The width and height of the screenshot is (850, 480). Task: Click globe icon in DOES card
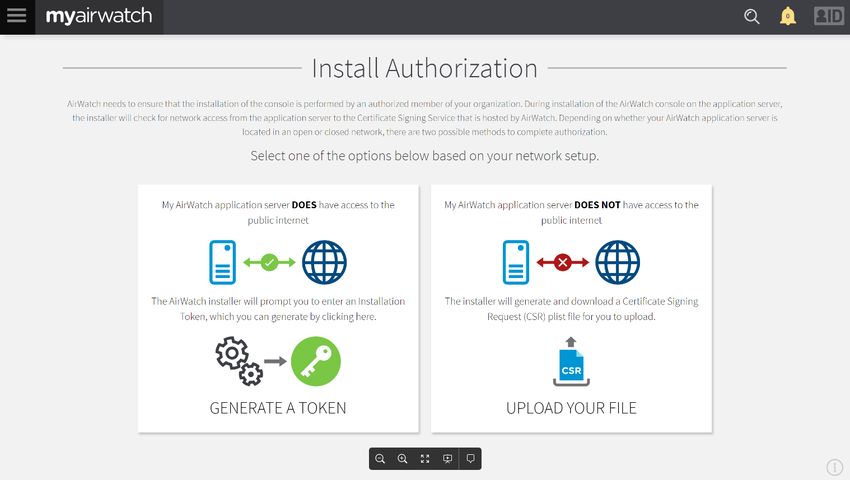coord(324,263)
